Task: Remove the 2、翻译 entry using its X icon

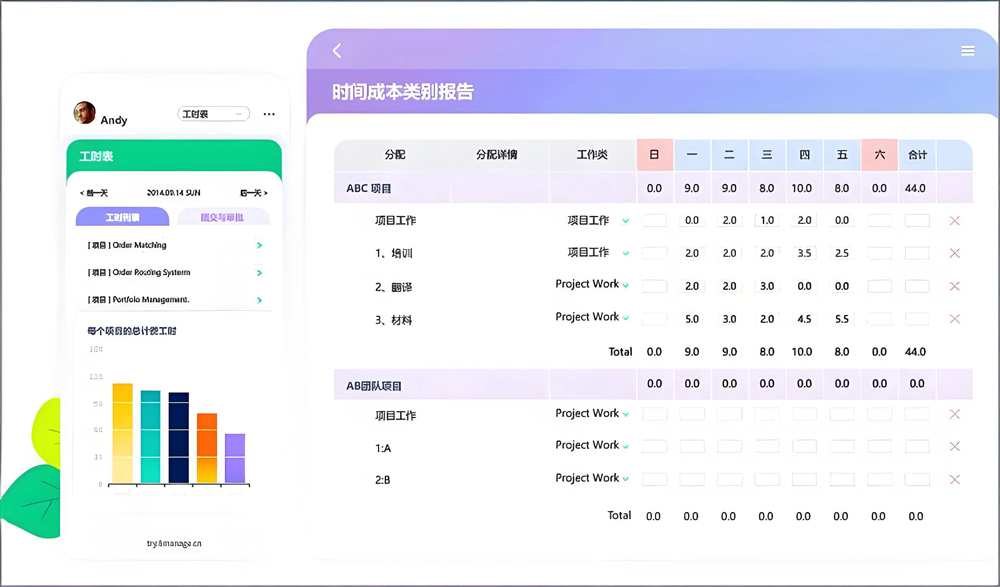Action: [955, 286]
